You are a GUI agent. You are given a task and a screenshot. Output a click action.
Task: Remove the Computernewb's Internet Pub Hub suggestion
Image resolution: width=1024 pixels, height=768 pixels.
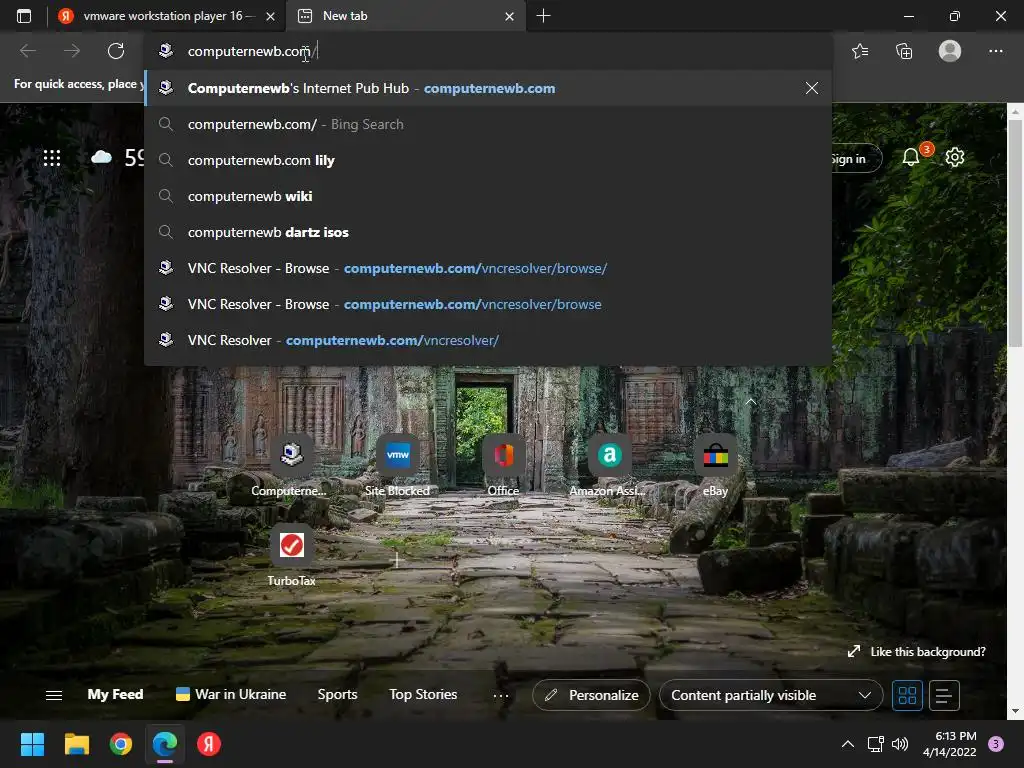click(812, 88)
